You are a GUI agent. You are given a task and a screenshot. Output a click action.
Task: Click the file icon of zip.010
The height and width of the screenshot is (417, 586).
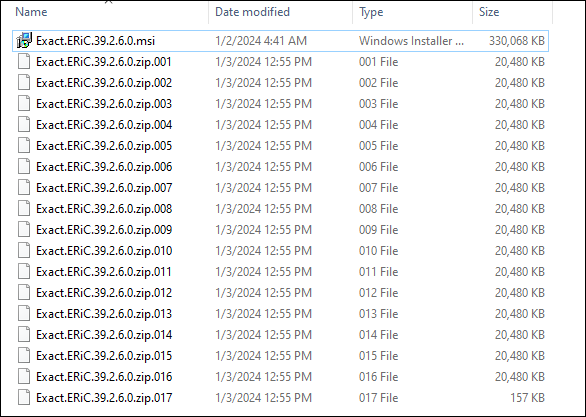point(24,250)
